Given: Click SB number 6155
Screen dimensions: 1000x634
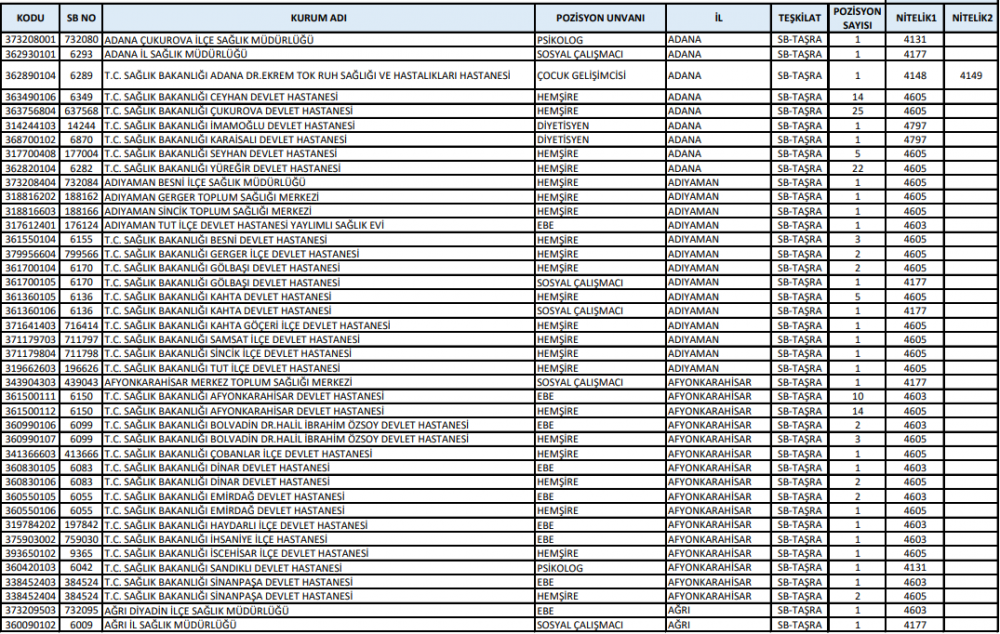Looking at the screenshot, I should 81,240.
